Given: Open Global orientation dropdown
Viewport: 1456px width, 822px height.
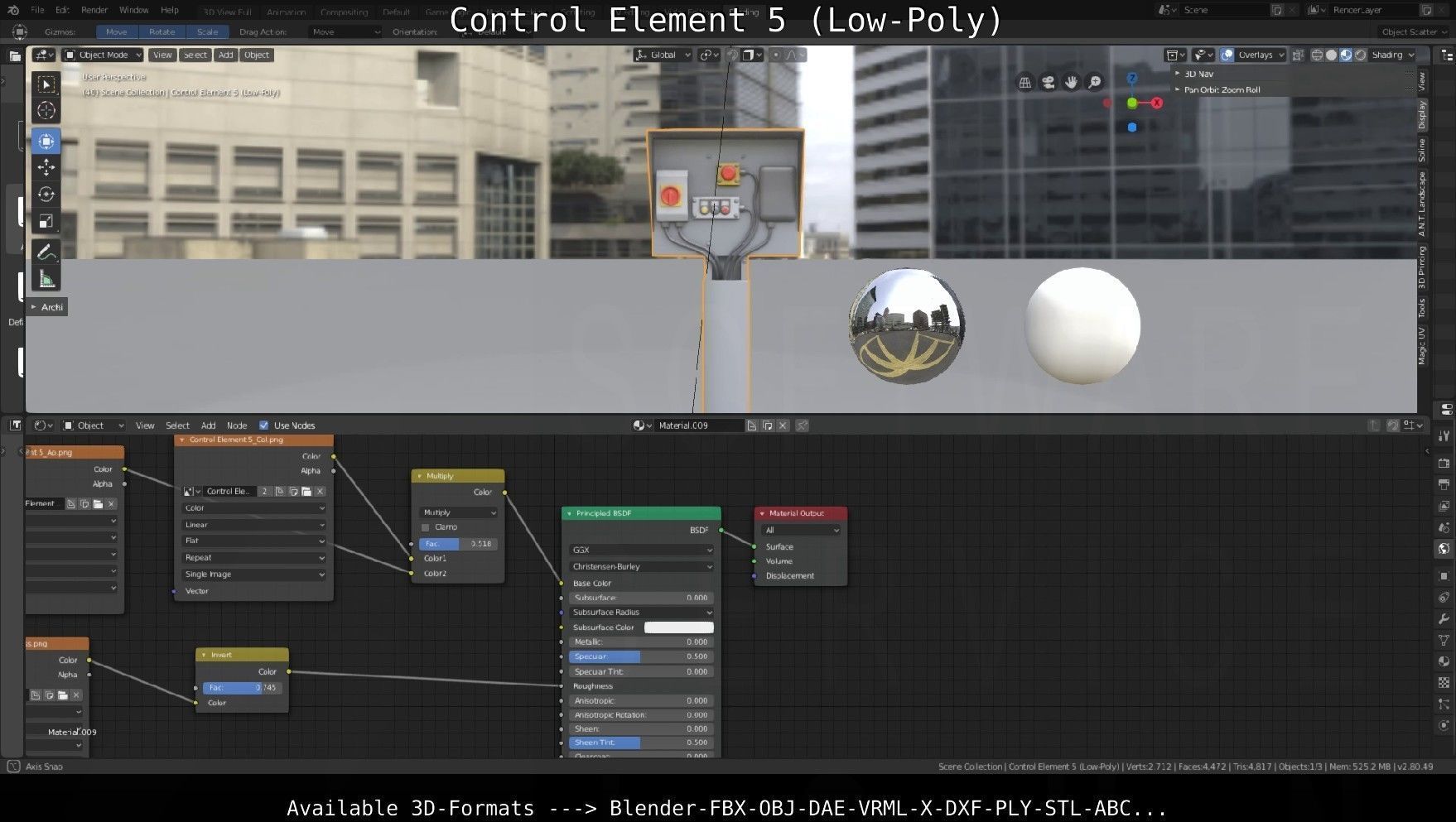Looking at the screenshot, I should 663,55.
